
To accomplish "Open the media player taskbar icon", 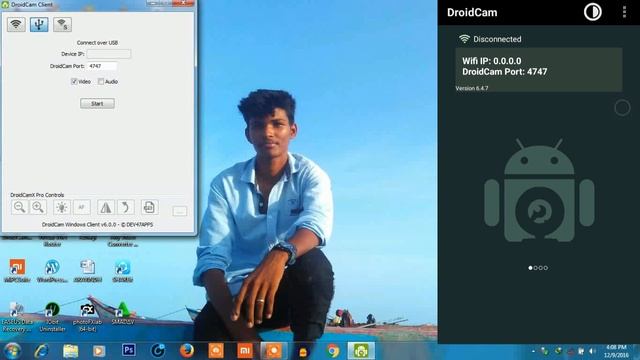I will click(99, 351).
